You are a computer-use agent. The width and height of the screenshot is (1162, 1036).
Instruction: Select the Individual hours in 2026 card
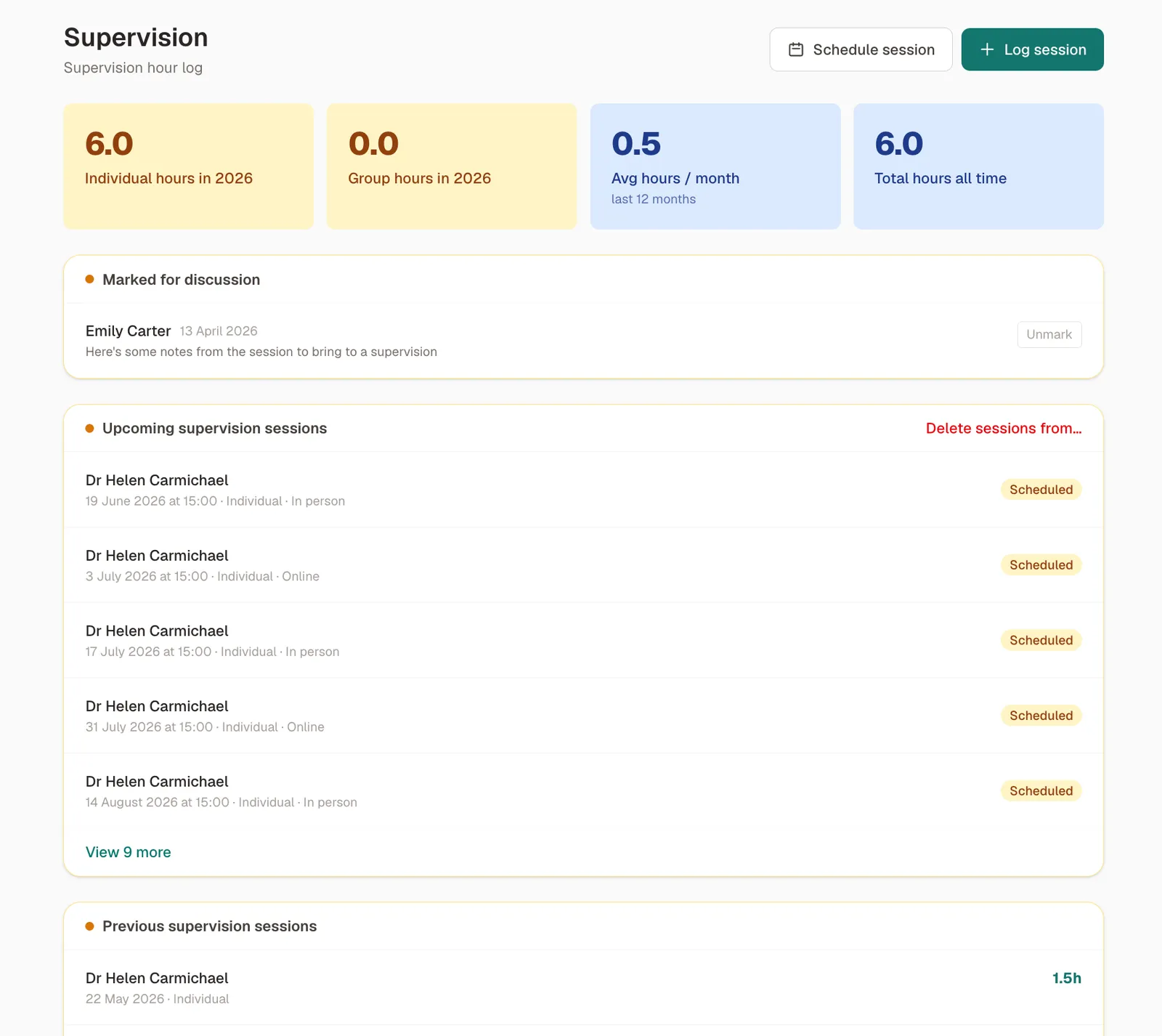tap(189, 166)
